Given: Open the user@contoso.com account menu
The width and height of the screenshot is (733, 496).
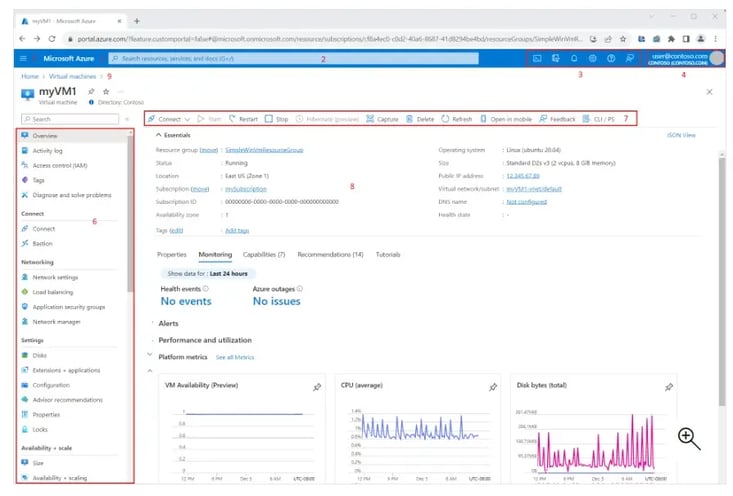Looking at the screenshot, I should click(x=686, y=58).
